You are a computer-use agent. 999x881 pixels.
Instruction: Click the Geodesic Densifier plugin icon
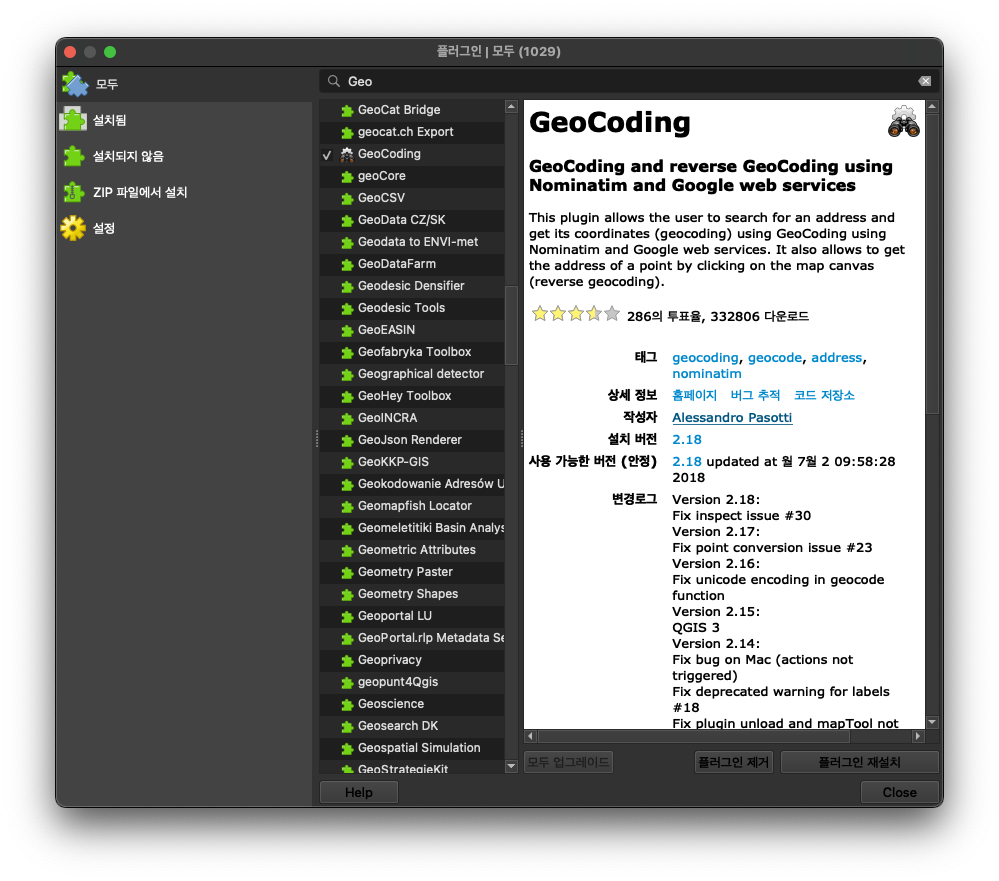(347, 287)
